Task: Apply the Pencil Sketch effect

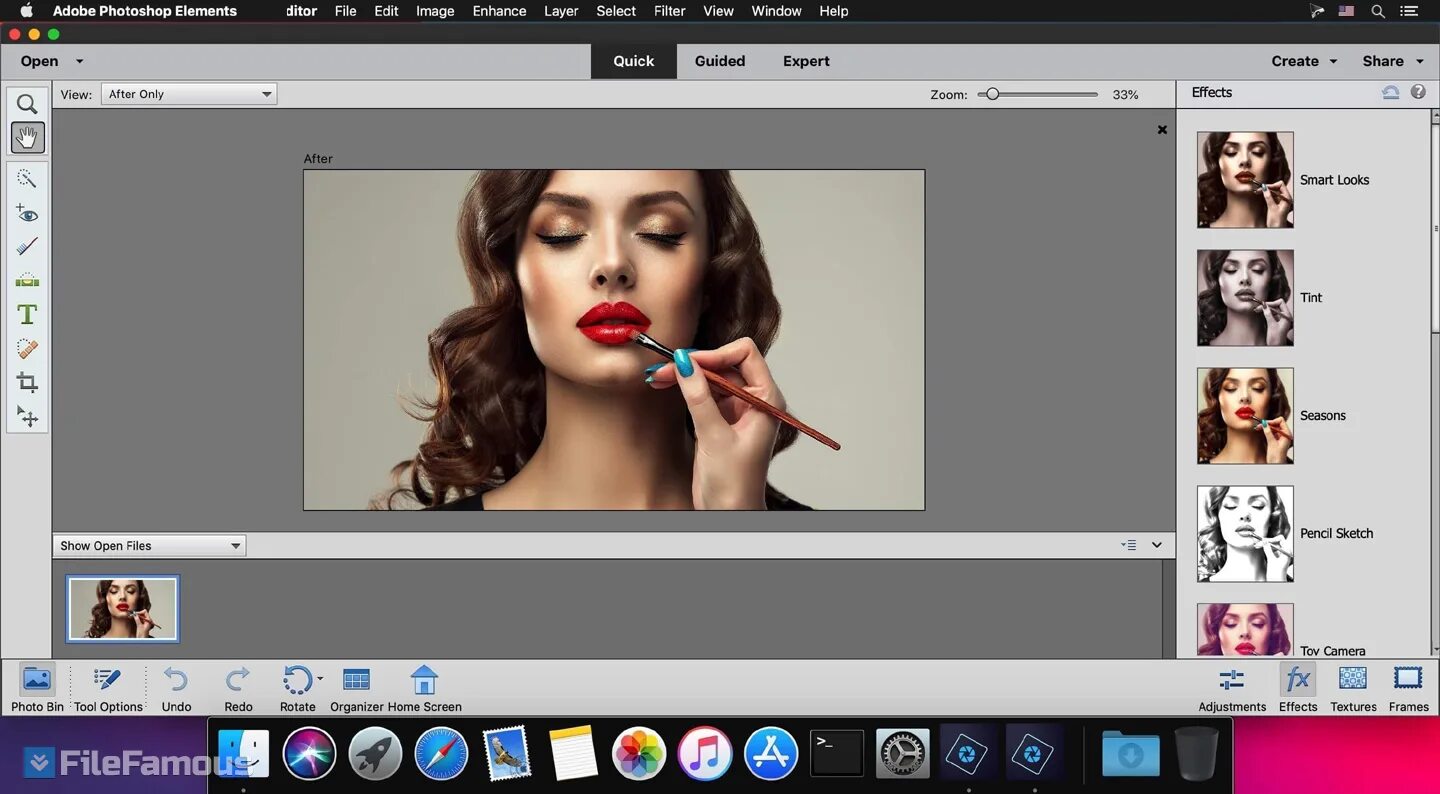Action: pos(1245,534)
